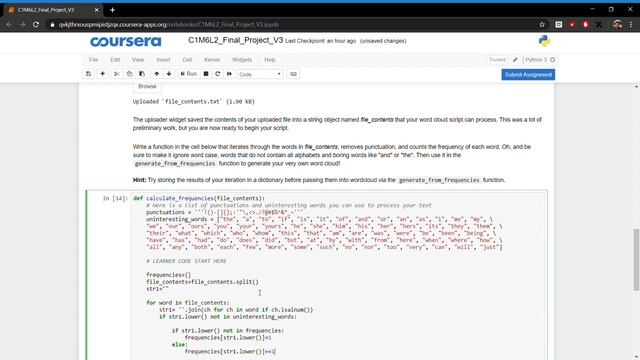Click Submit Assignment button
The width and height of the screenshot is (640, 360).
pos(528,75)
